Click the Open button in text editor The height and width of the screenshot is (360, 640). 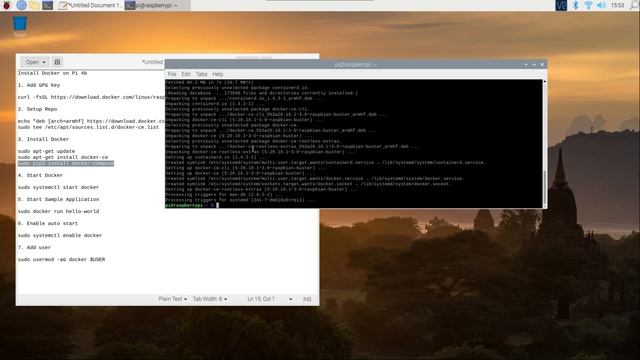tap(32, 62)
